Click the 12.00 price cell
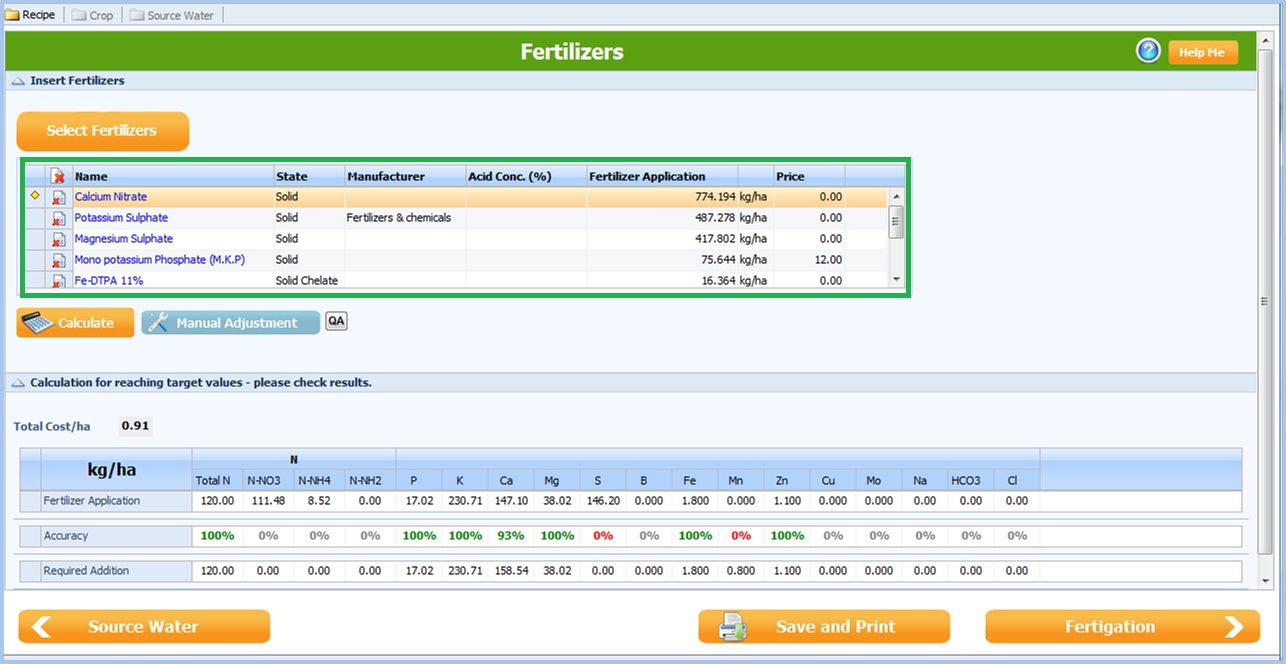This screenshot has height=664, width=1286. tap(828, 260)
